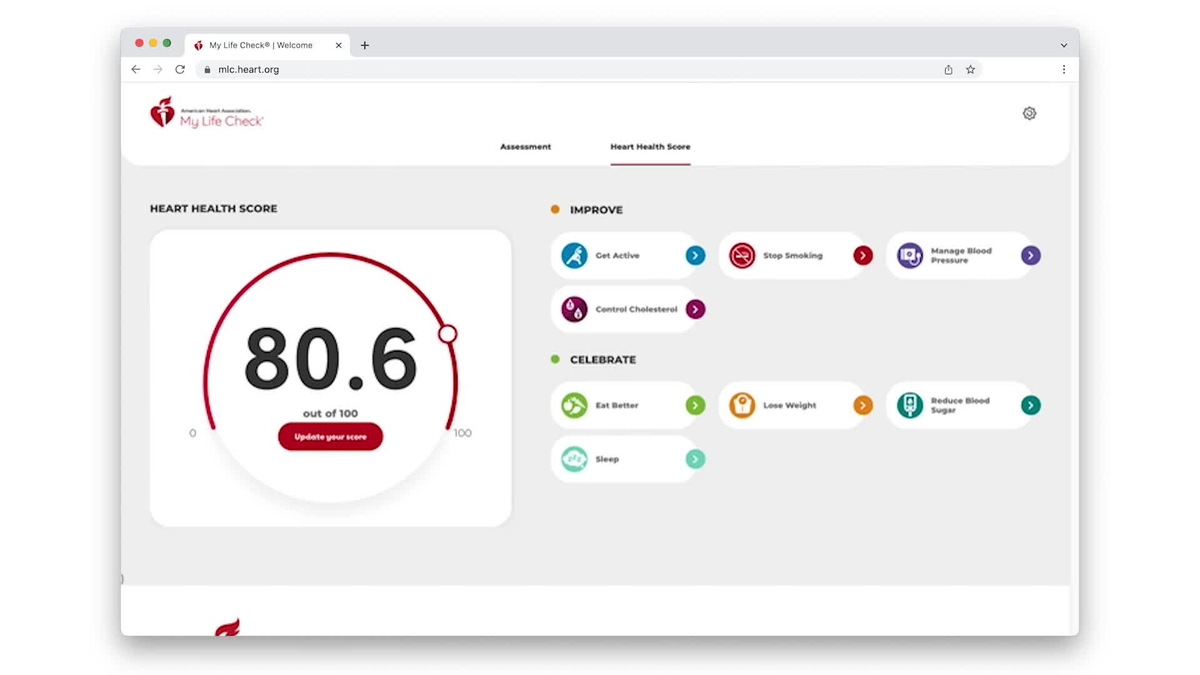The height and width of the screenshot is (675, 1200).
Task: Expand Control Cholesterol with magenta arrow
Action: 695,309
